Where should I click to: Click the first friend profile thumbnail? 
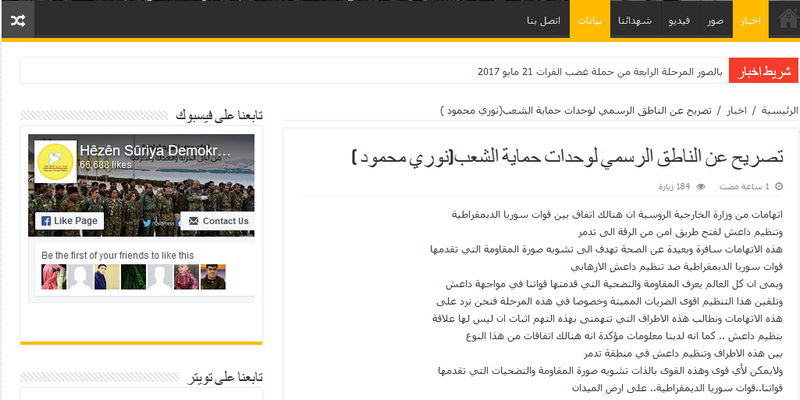tap(53, 276)
